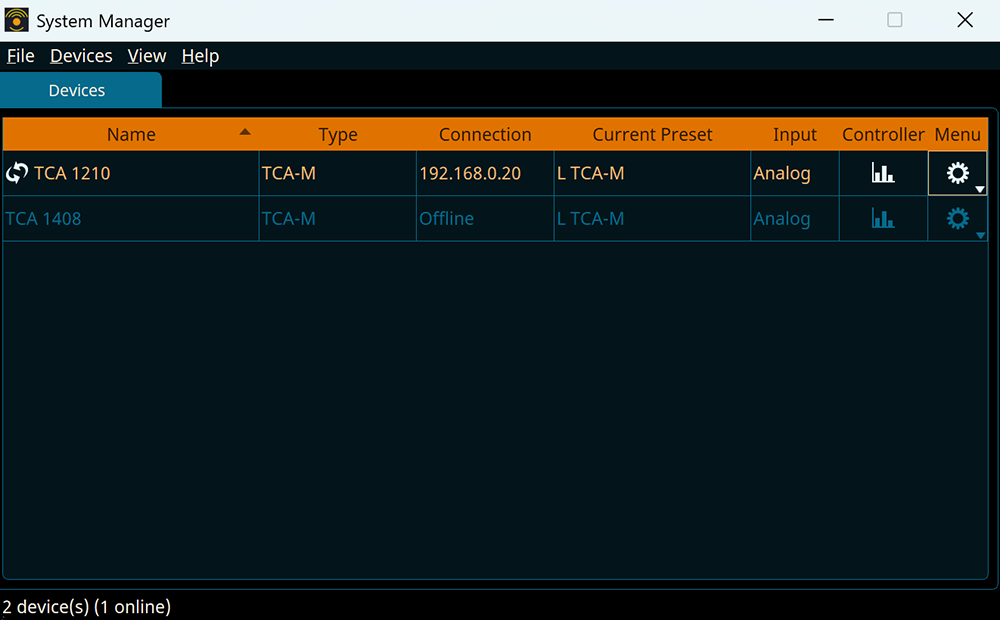Open the Help menu

point(200,56)
